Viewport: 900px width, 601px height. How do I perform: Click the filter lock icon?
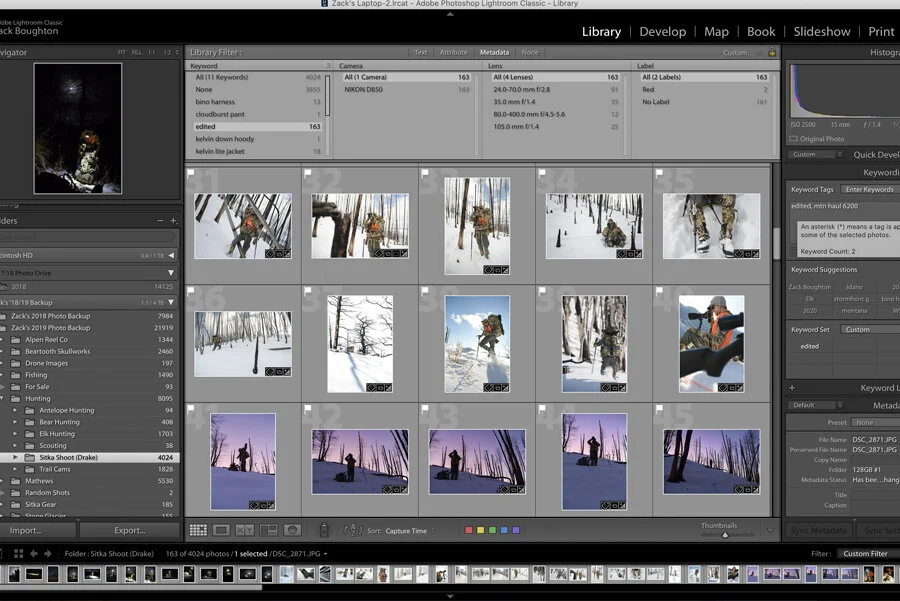click(771, 52)
